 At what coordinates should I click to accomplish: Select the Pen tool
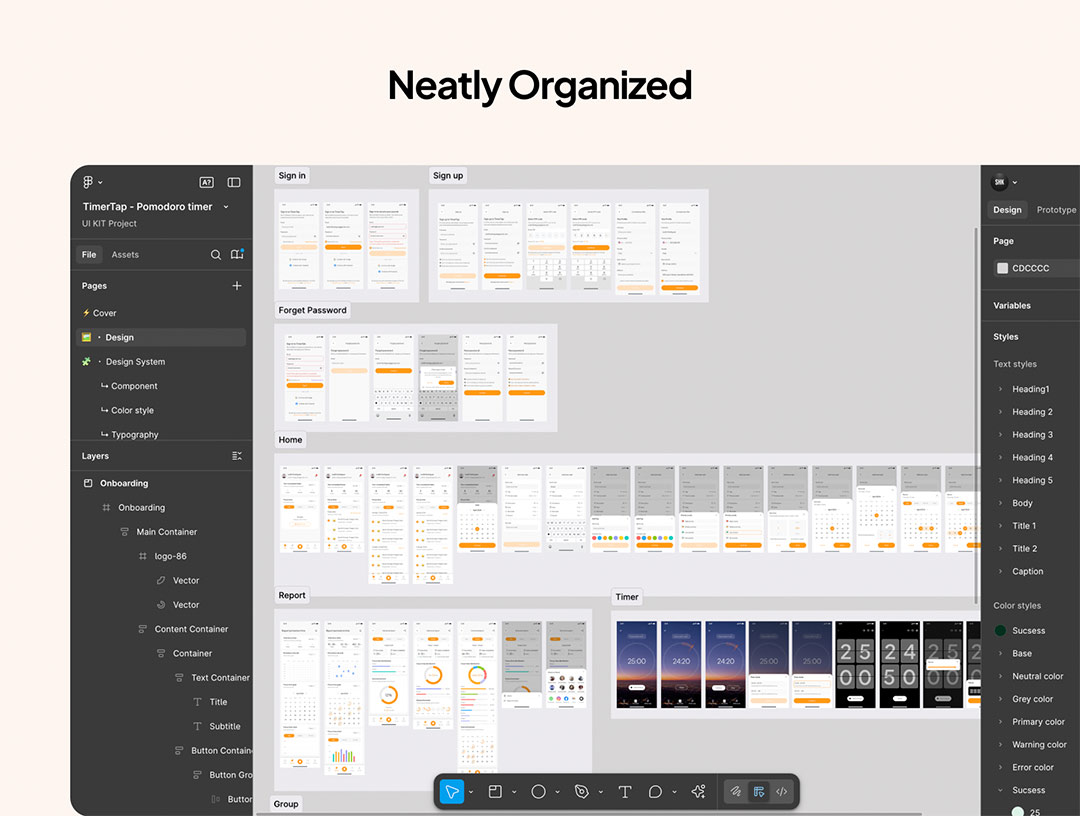point(582,792)
